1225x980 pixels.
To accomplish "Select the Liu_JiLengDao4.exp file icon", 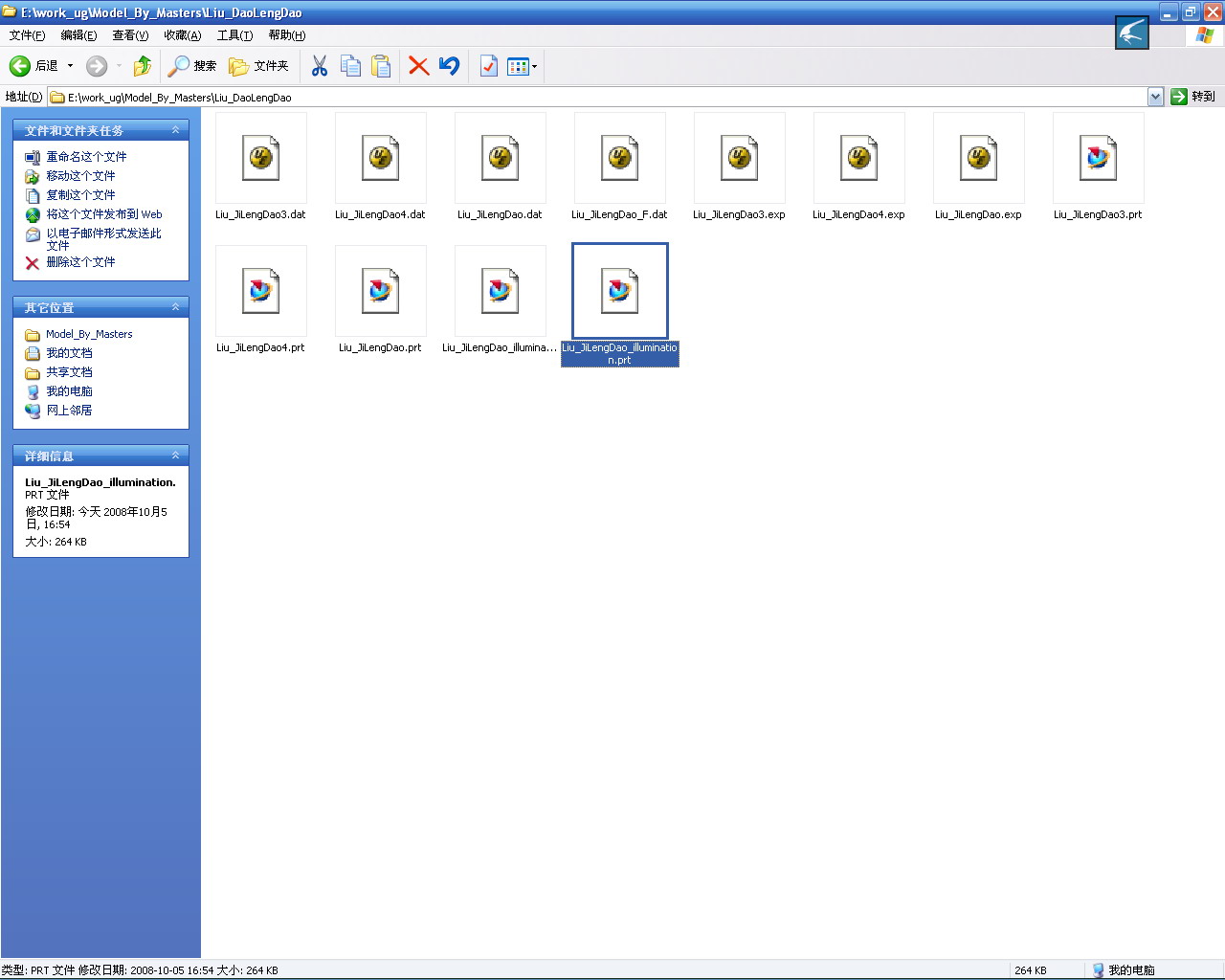I will (859, 158).
